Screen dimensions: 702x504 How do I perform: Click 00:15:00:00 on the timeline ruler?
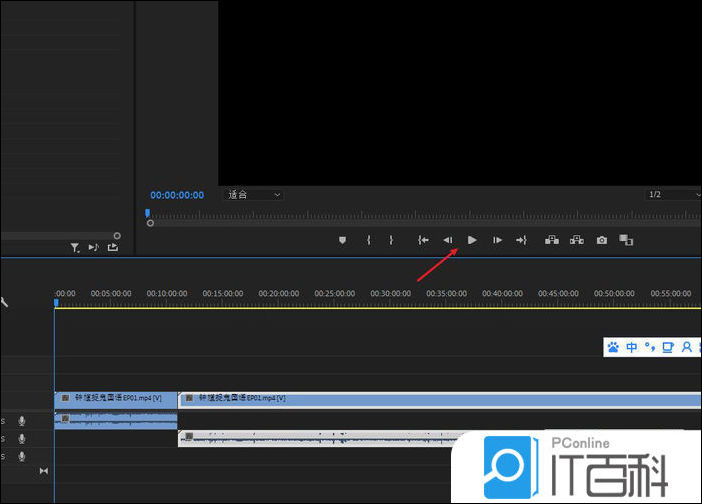(x=223, y=294)
